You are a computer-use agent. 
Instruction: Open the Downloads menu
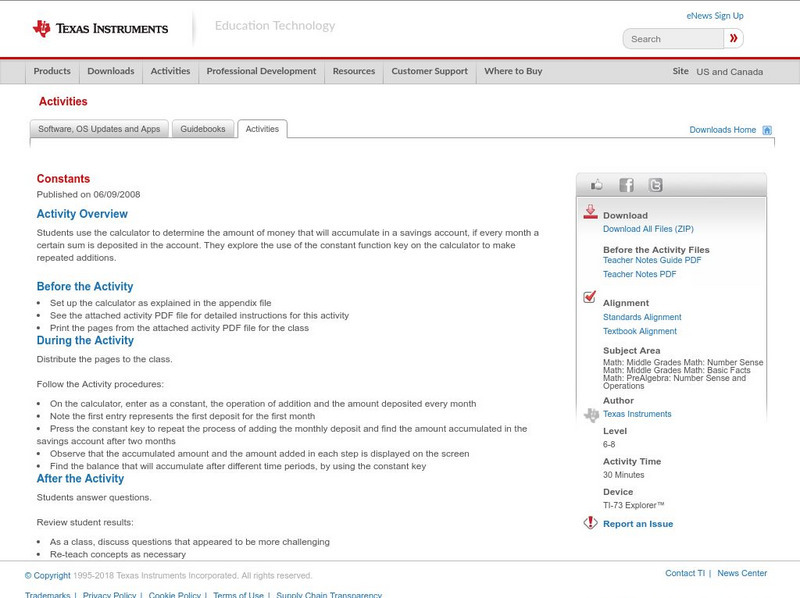click(111, 71)
